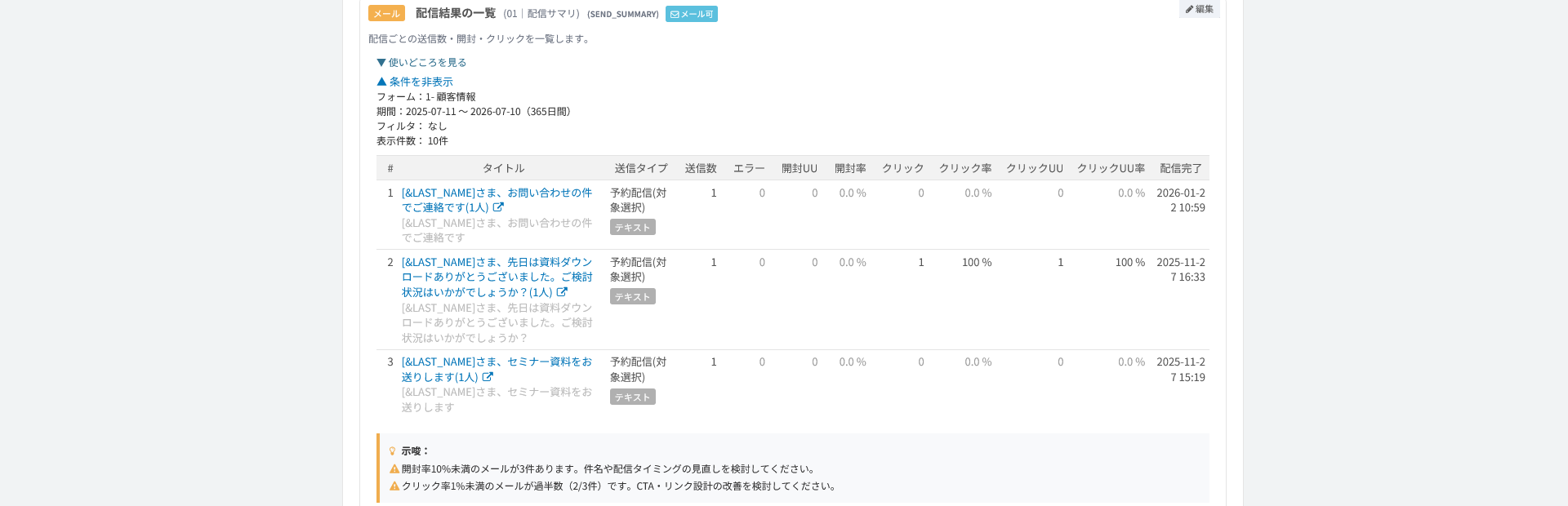Click the blue メール可 badge
The image size is (1568, 506).
[x=692, y=14]
